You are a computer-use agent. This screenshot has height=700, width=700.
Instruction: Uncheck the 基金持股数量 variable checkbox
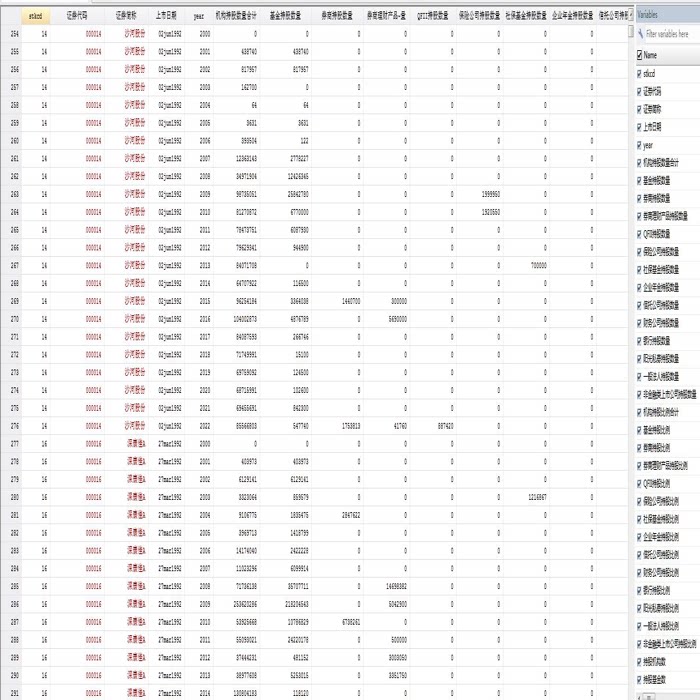639,180
